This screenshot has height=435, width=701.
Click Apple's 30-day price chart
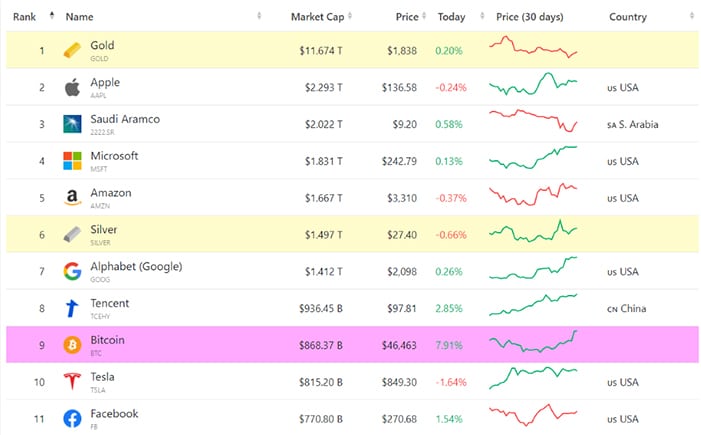click(533, 84)
